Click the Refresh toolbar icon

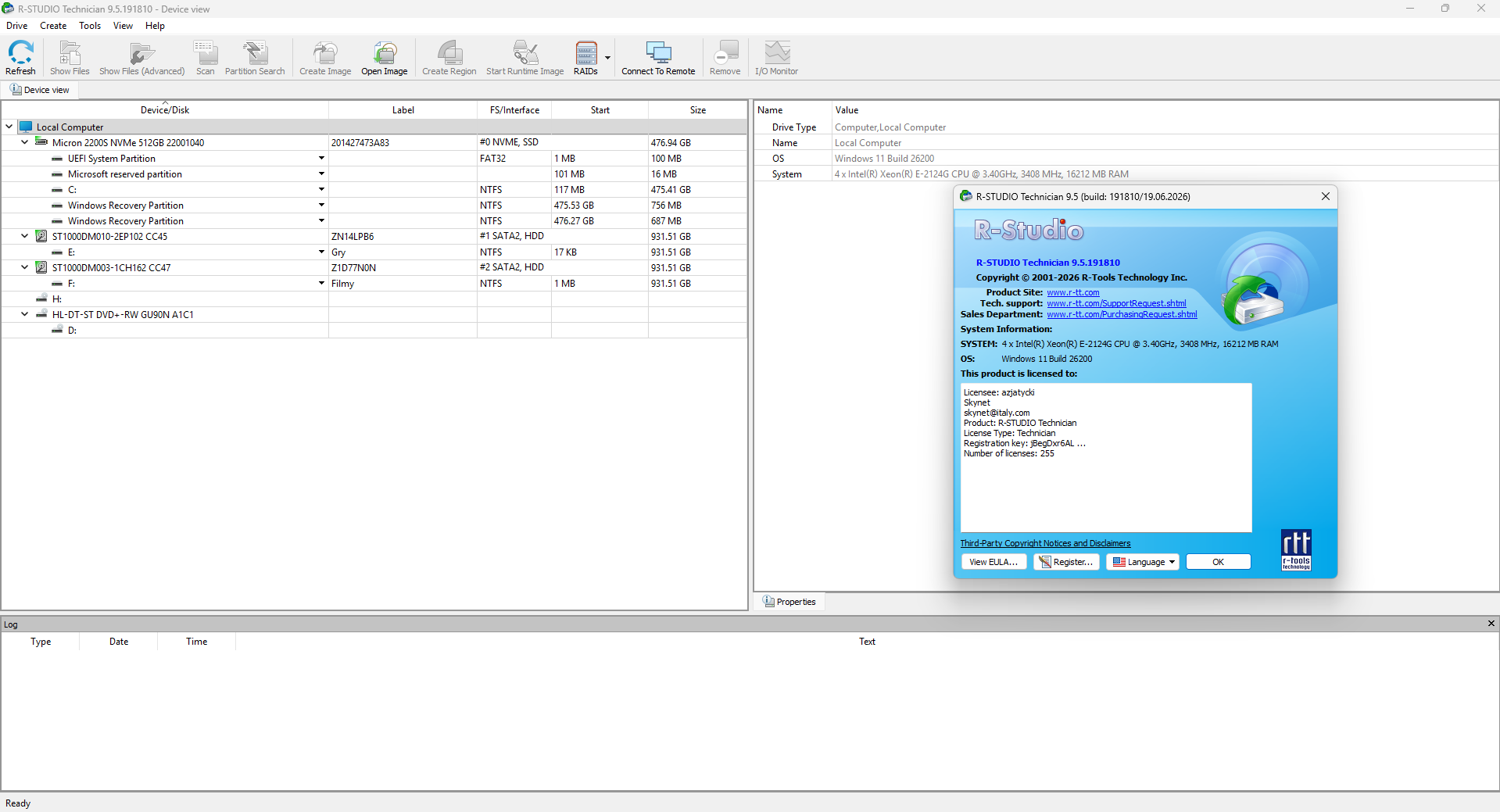coord(20,58)
